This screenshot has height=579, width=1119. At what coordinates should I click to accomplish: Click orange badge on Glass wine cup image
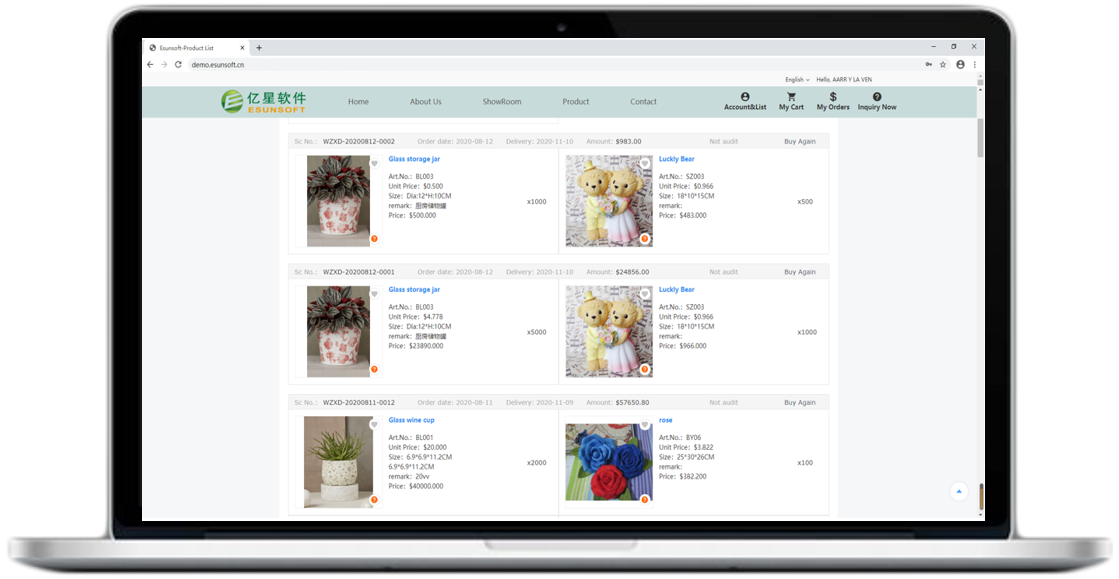374,500
